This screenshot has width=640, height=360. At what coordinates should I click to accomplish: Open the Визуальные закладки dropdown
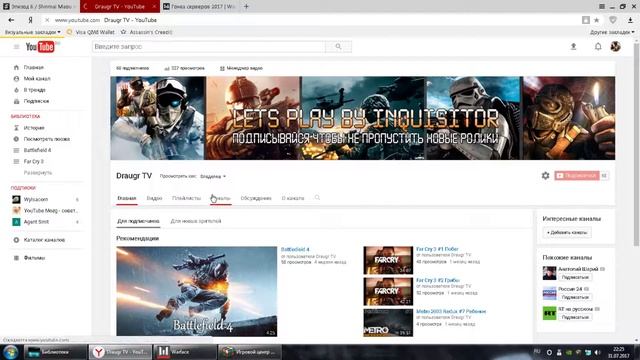pyautogui.click(x=33, y=32)
